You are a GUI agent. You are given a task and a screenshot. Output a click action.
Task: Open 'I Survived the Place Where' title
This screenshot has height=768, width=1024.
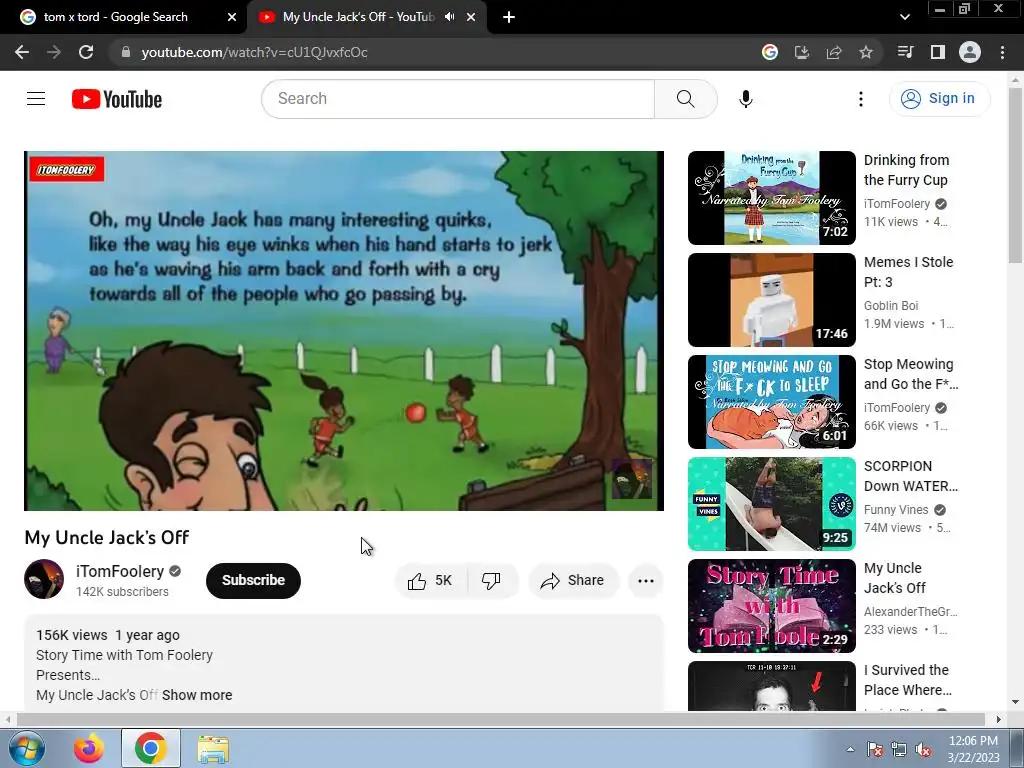(x=908, y=680)
